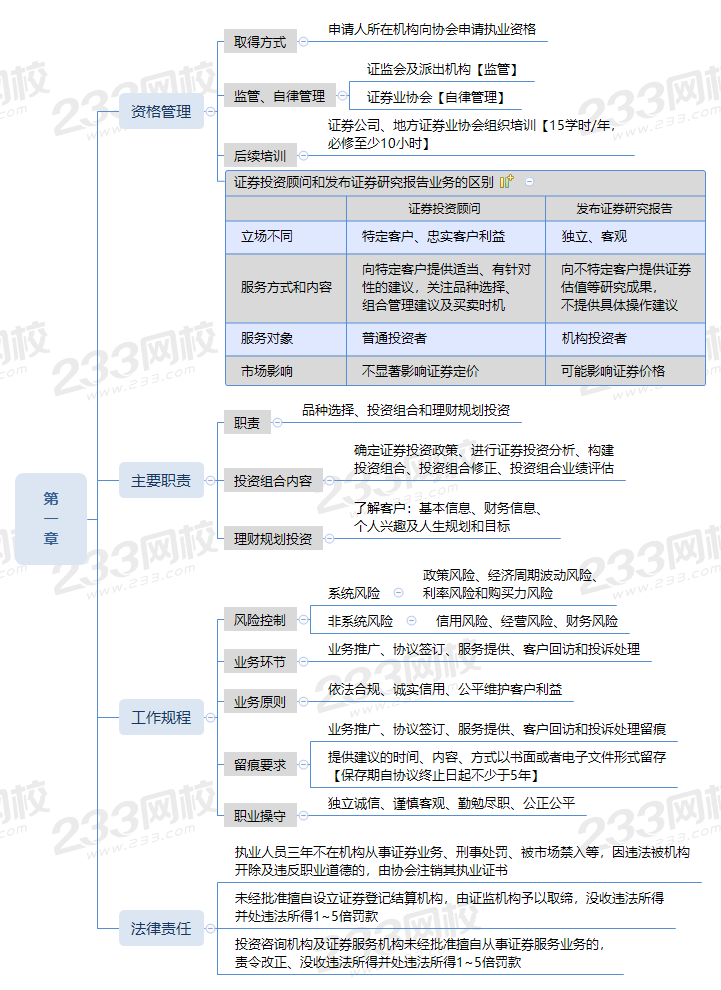Image resolution: width=721 pixels, height=990 pixels.
Task: Click 信用风险、经营风险、财务风险 text
Action: point(527,621)
